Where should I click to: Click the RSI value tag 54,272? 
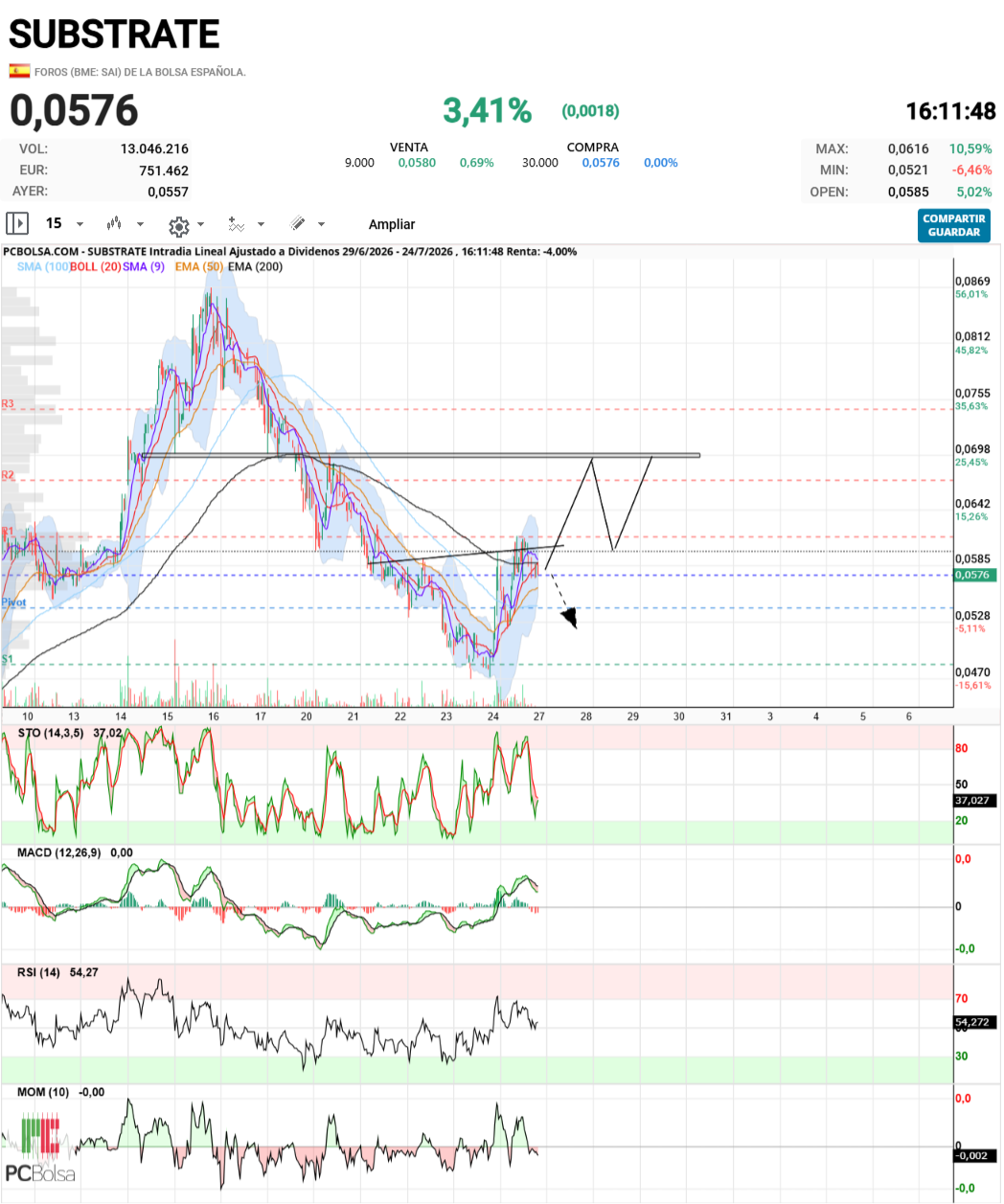coord(973,1022)
